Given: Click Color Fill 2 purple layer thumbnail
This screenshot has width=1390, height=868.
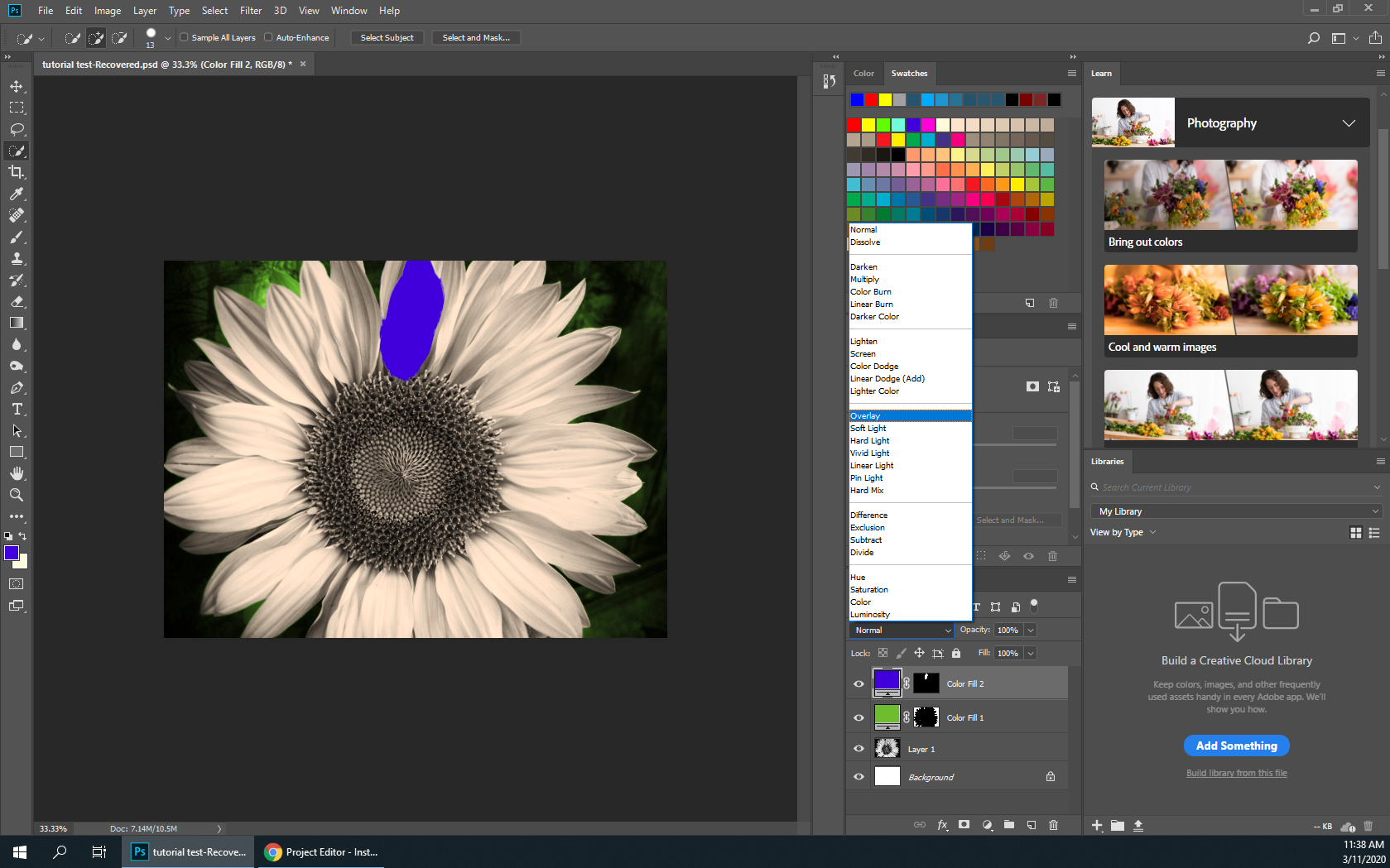Looking at the screenshot, I should [887, 683].
